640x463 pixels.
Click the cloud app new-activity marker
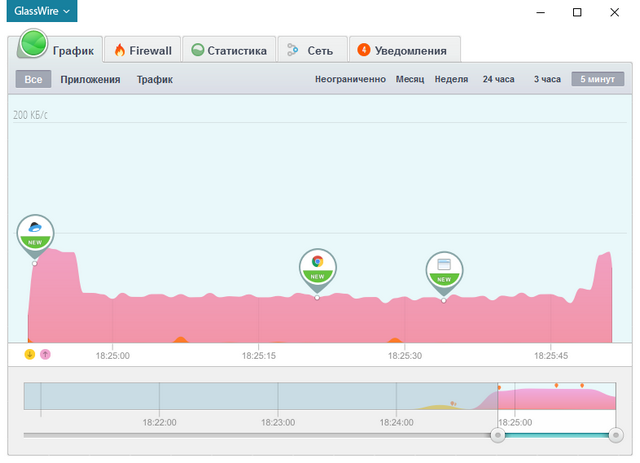pos(35,232)
